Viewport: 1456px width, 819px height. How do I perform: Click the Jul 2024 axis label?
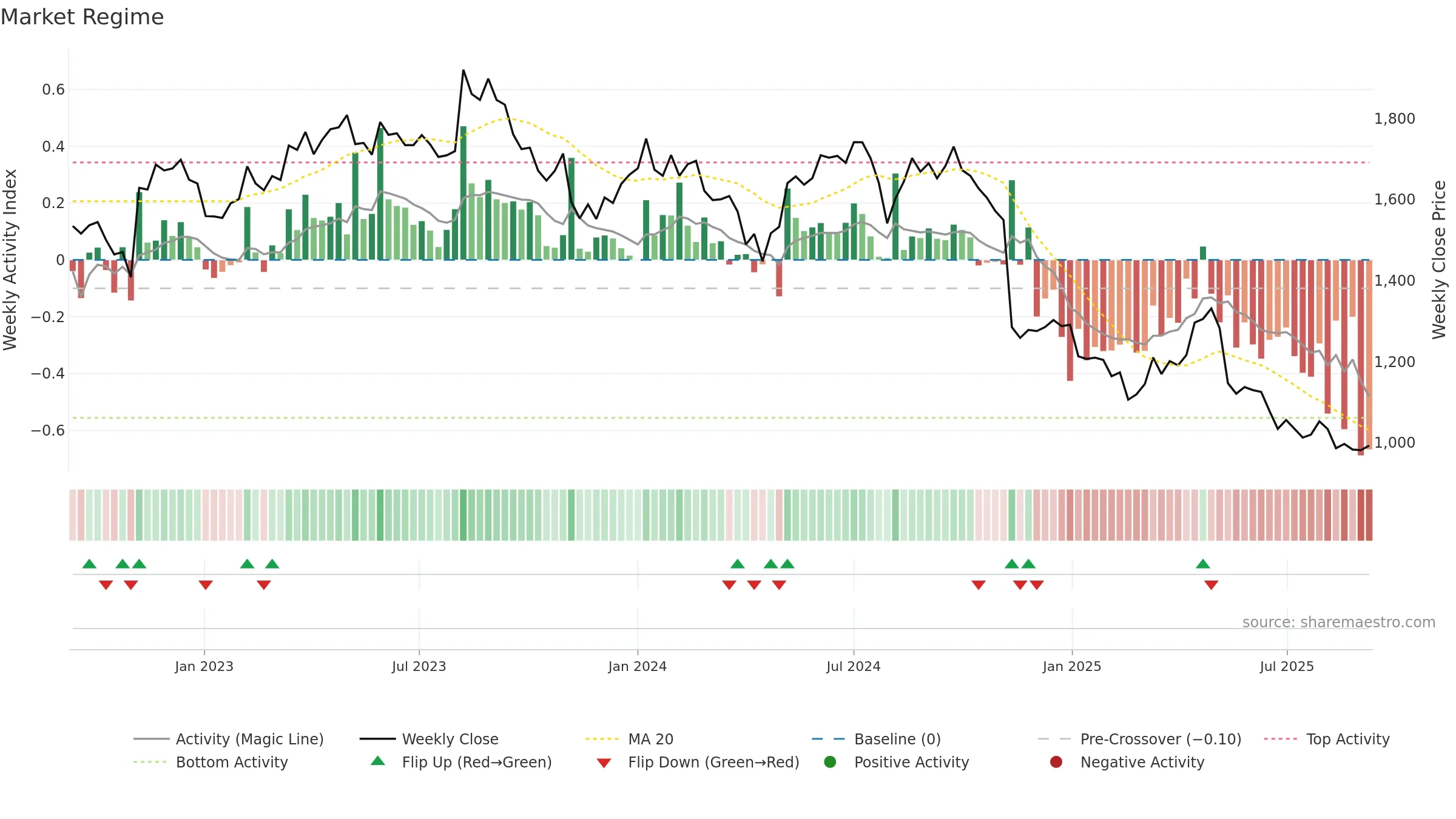point(854,666)
